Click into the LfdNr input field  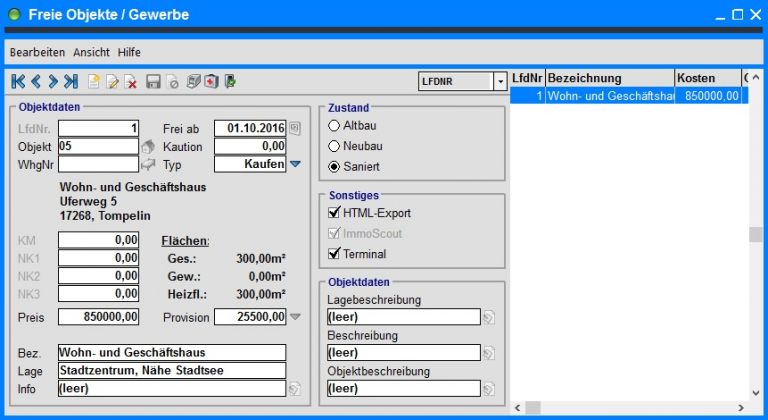pyautogui.click(x=98, y=129)
